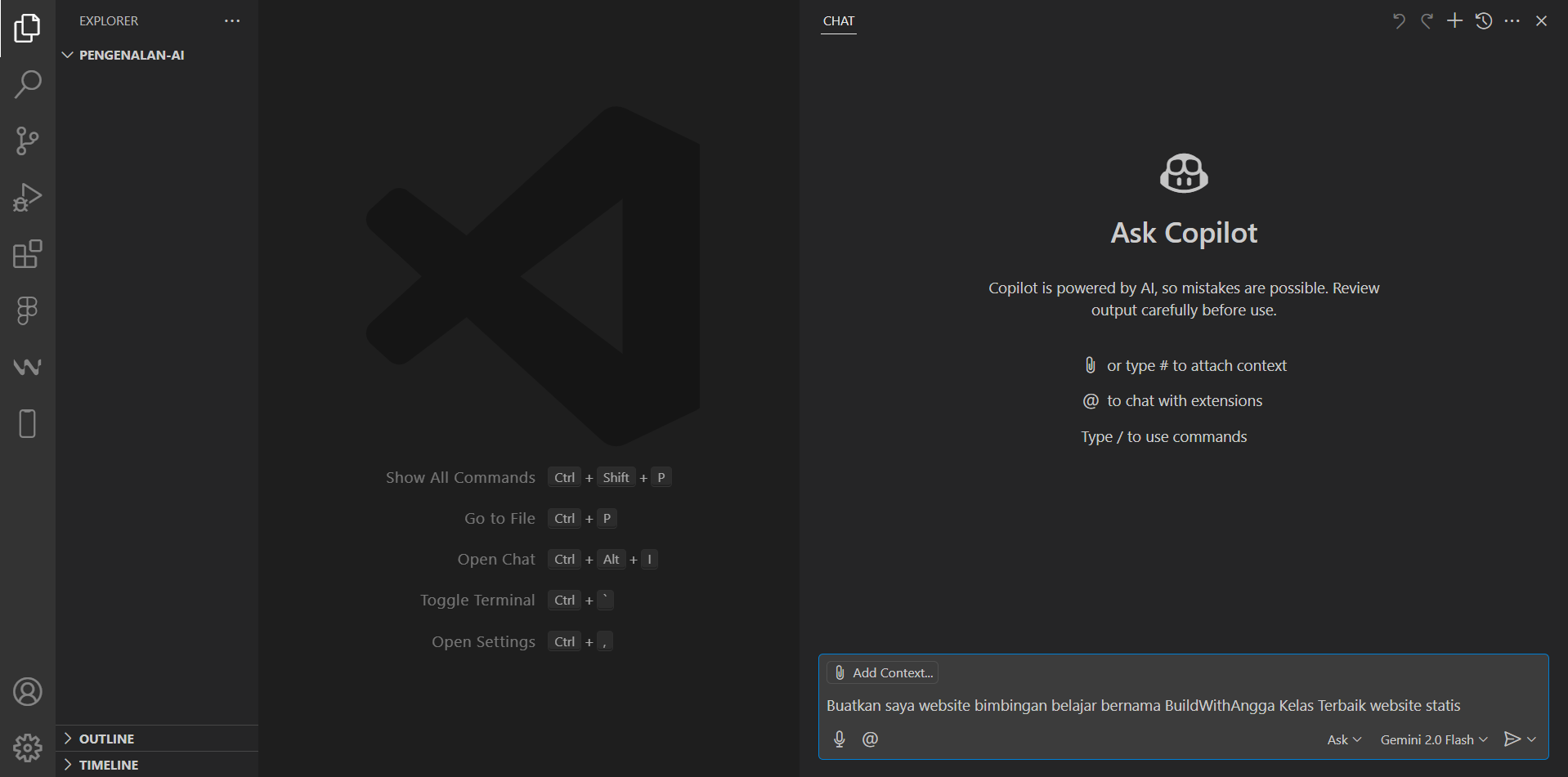The width and height of the screenshot is (1568, 777).
Task: Expand the TIMELINE section
Action: coord(157,765)
